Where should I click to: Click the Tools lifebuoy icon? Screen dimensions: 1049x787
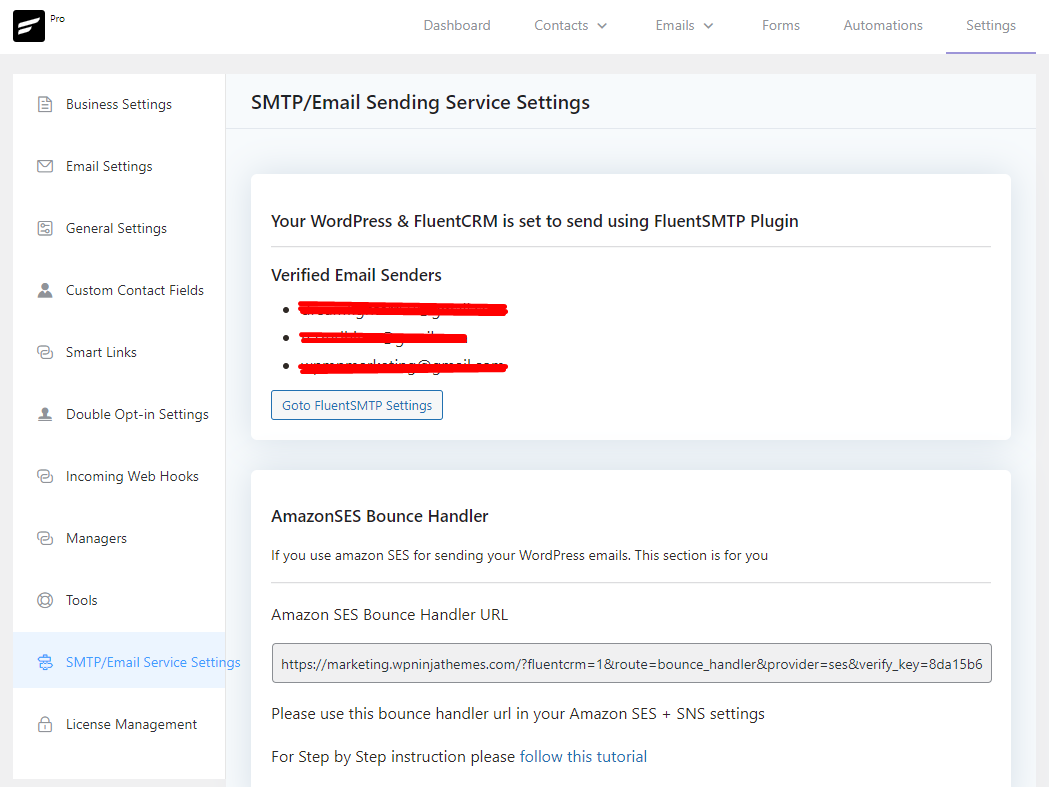tap(45, 600)
